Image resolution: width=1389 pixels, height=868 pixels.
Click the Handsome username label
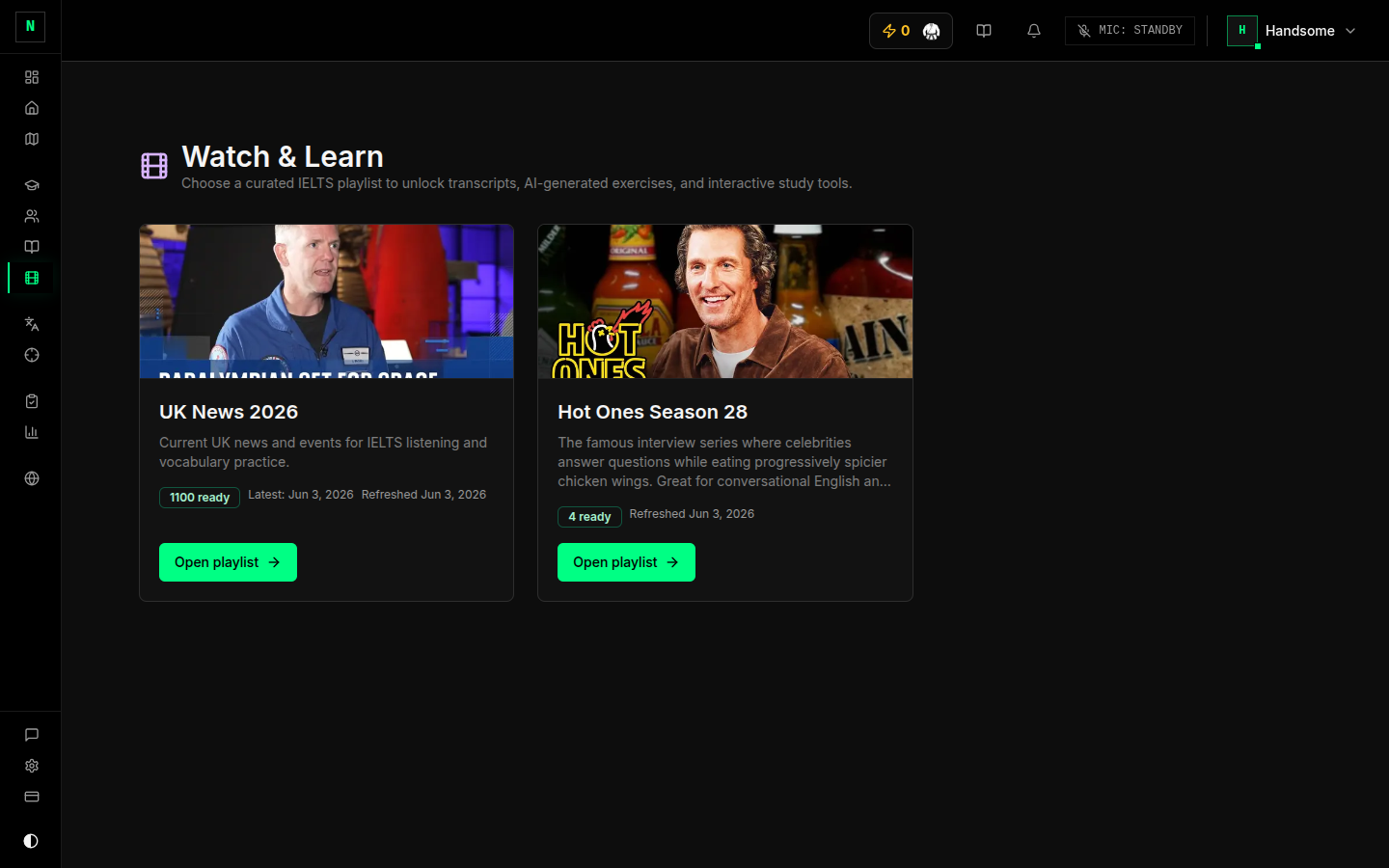1300,31
